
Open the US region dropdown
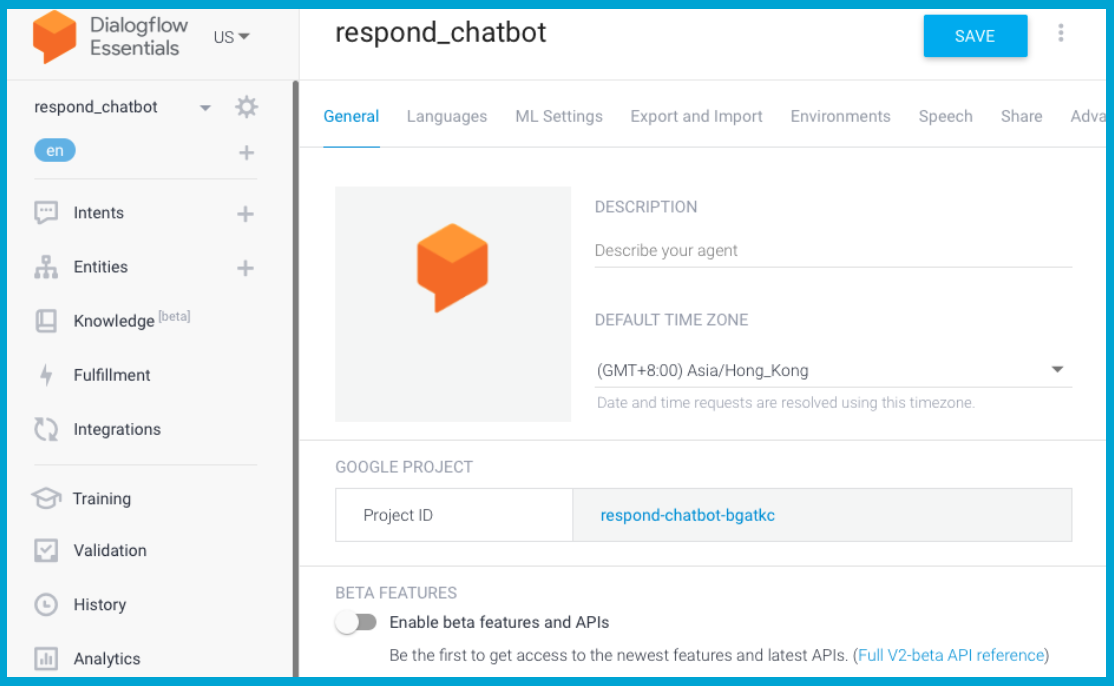pos(232,37)
